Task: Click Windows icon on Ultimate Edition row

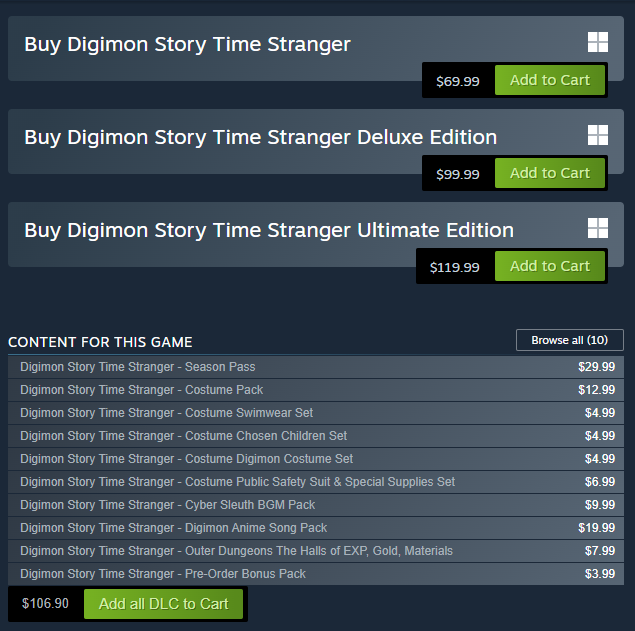Action: point(598,228)
